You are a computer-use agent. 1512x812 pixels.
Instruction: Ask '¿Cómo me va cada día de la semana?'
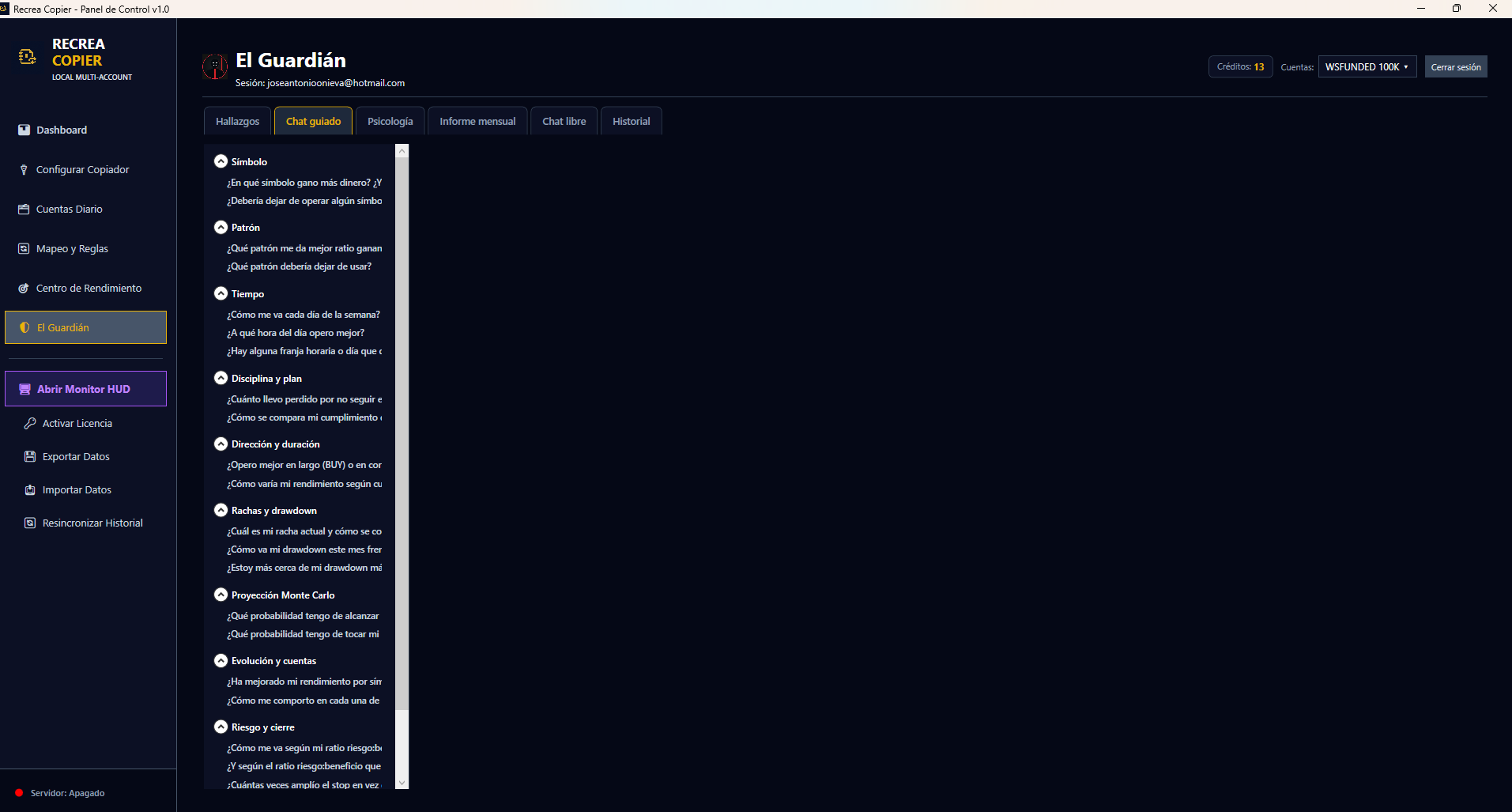[x=304, y=315]
